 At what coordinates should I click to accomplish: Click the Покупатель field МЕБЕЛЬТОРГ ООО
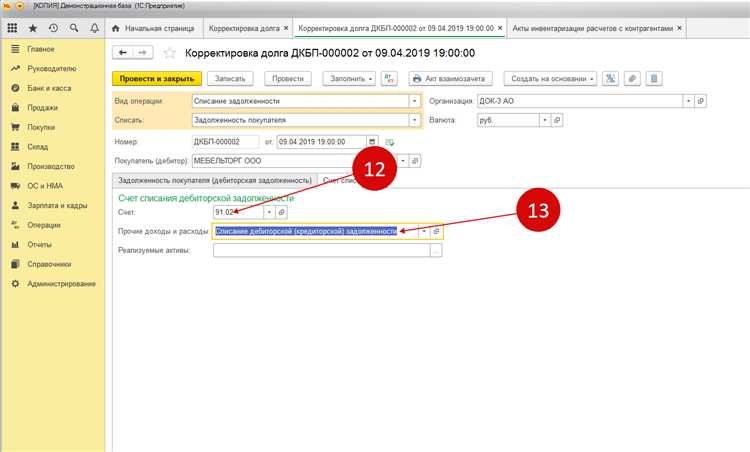tap(294, 161)
